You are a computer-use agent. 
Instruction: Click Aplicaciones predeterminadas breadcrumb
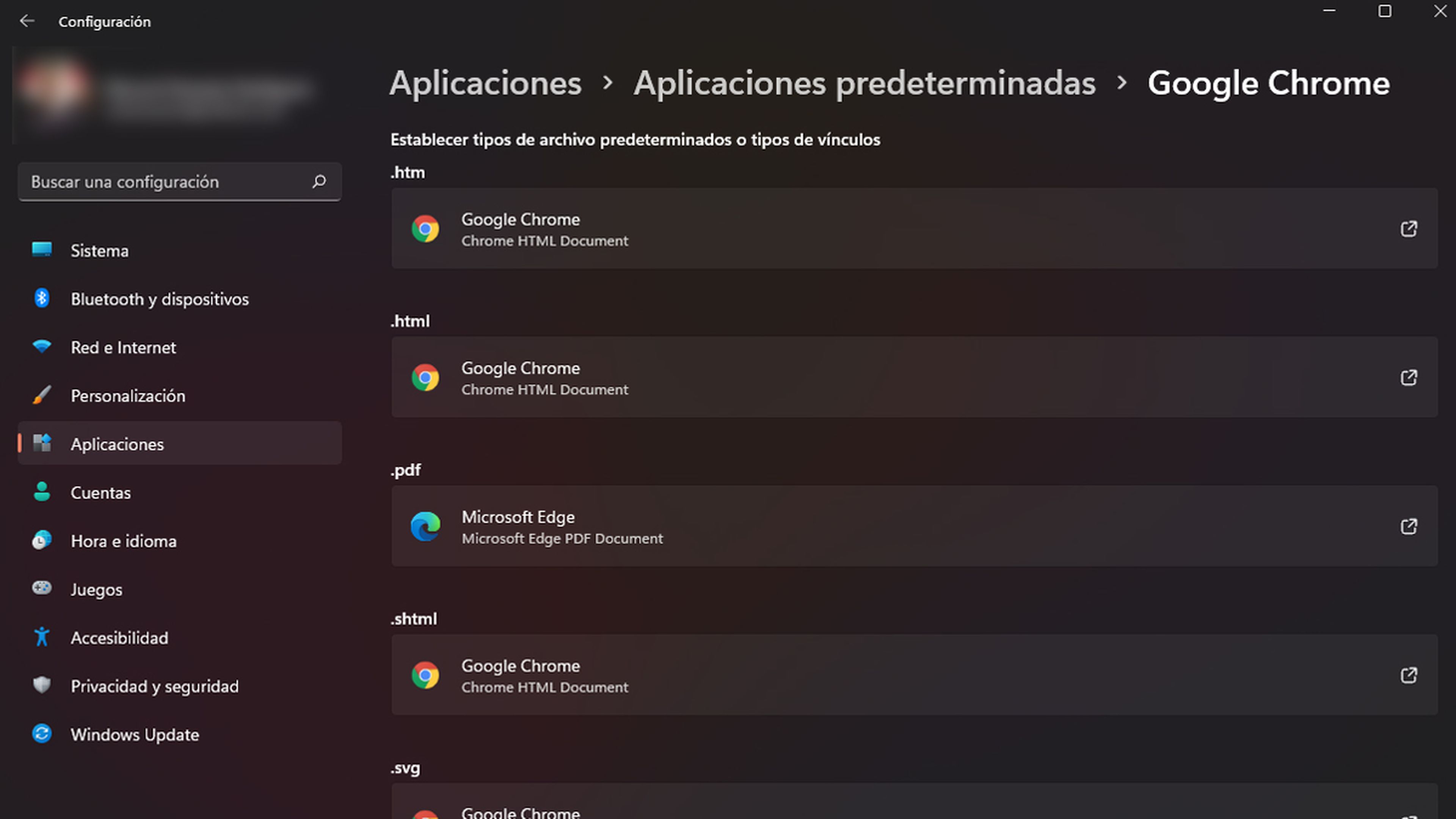click(x=864, y=83)
